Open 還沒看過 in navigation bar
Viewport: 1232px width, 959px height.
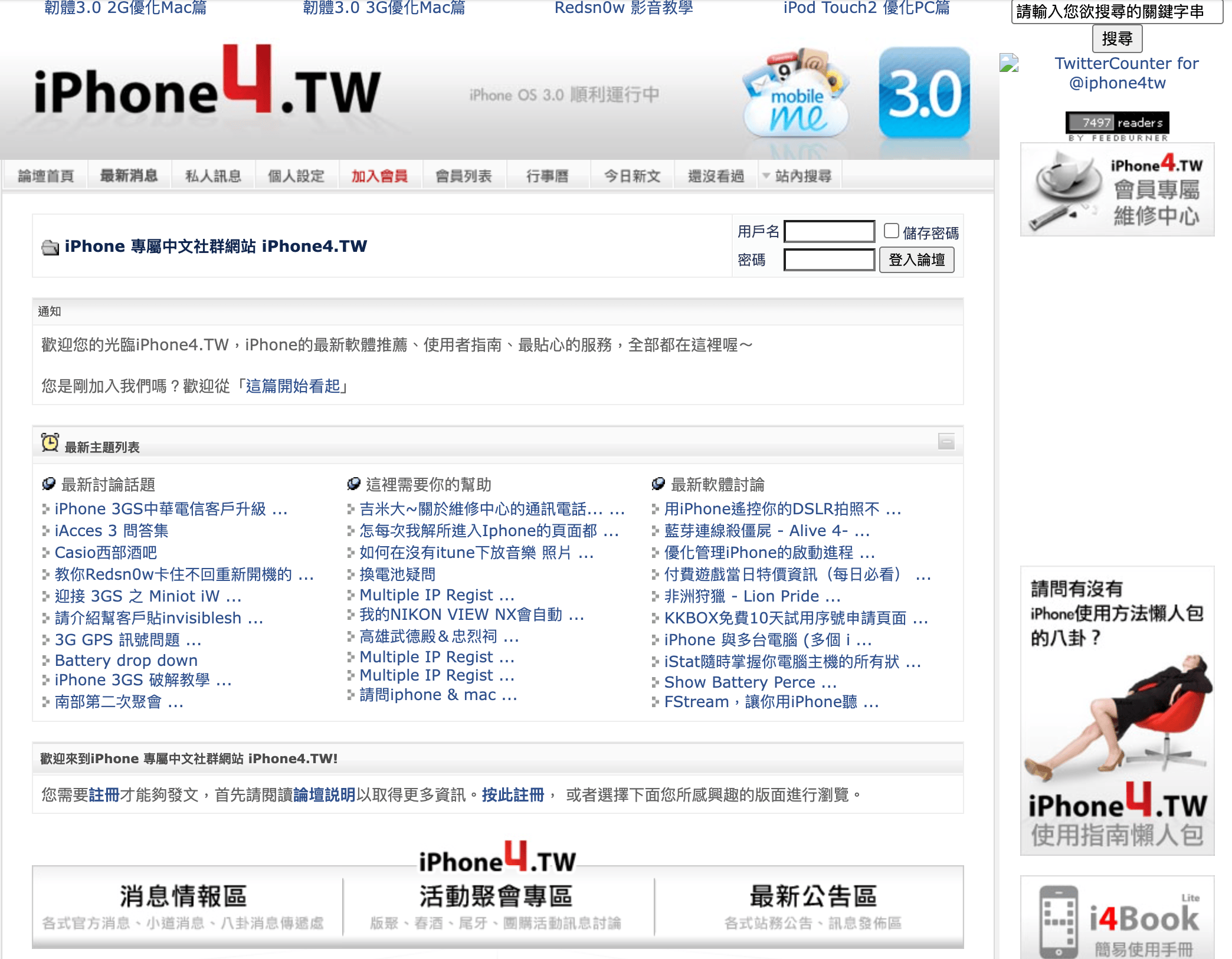716,176
